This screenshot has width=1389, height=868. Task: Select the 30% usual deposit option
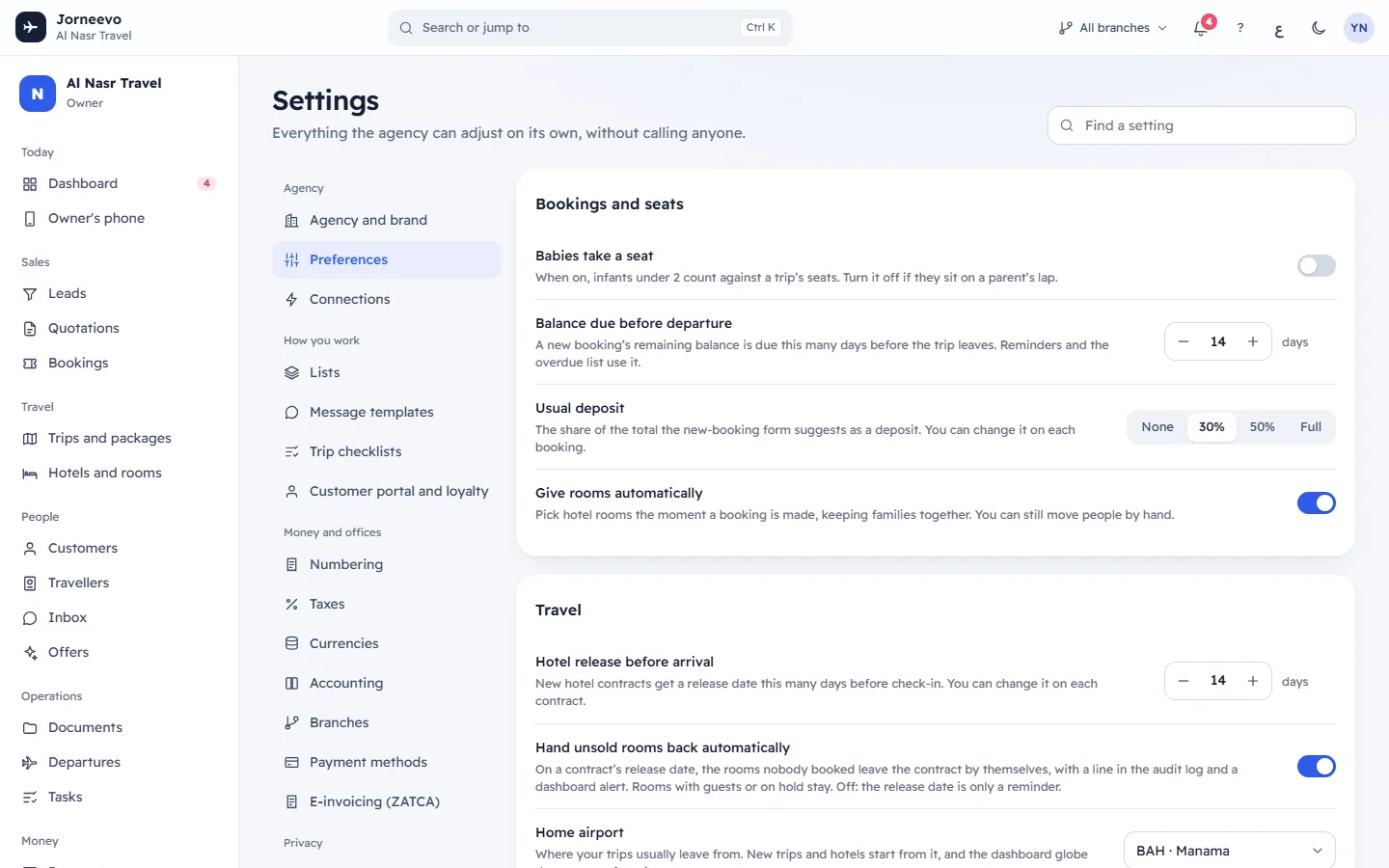pos(1212,427)
